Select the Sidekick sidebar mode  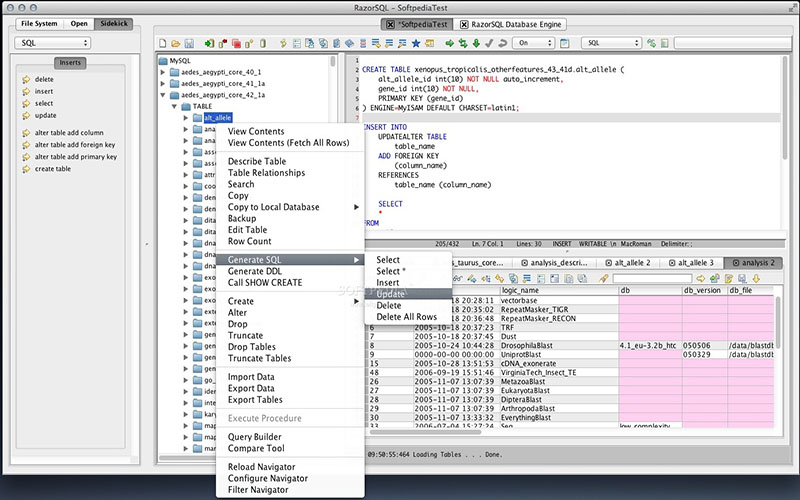coord(114,23)
